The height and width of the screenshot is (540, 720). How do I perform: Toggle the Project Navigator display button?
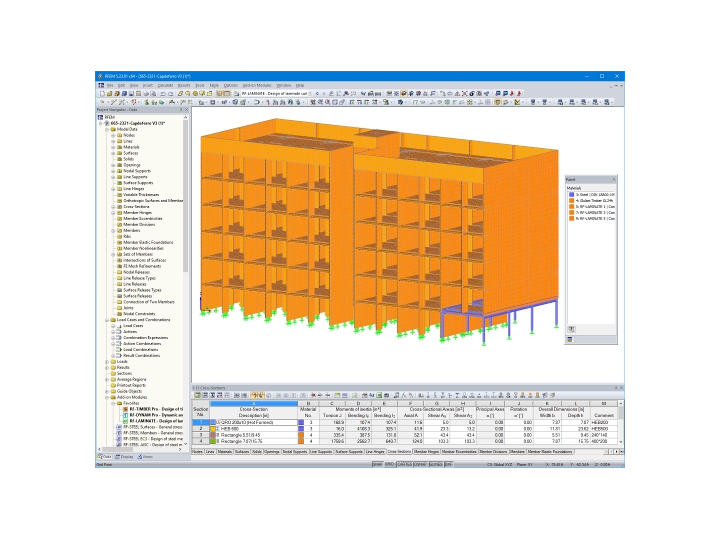coord(219,93)
